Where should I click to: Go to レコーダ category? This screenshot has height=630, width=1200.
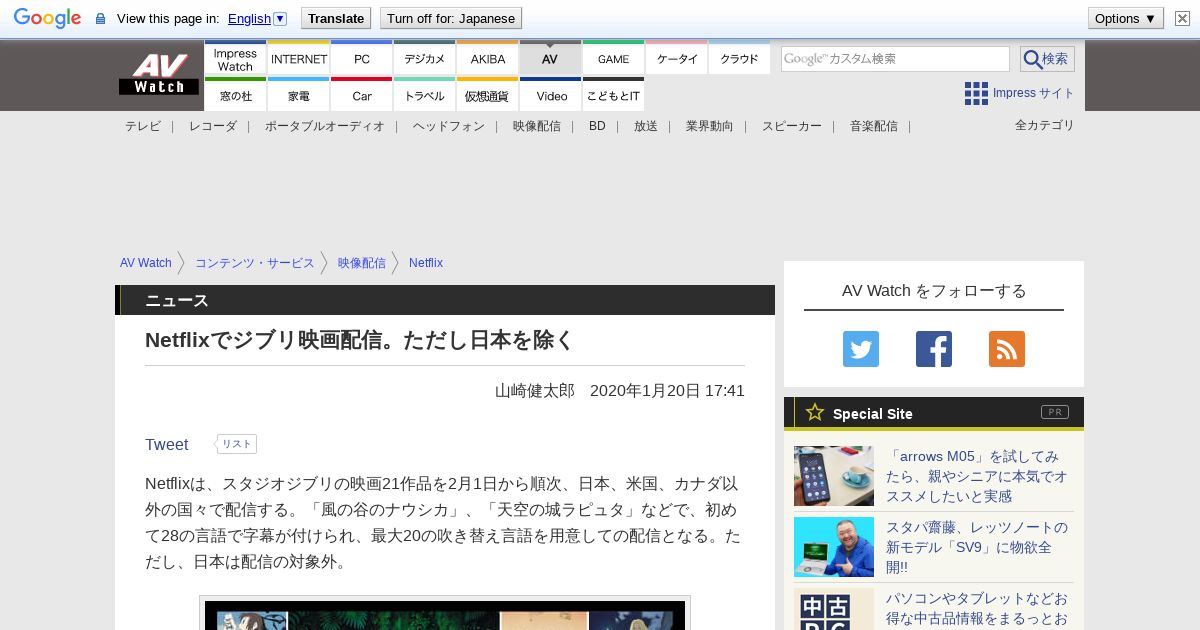[x=213, y=126]
